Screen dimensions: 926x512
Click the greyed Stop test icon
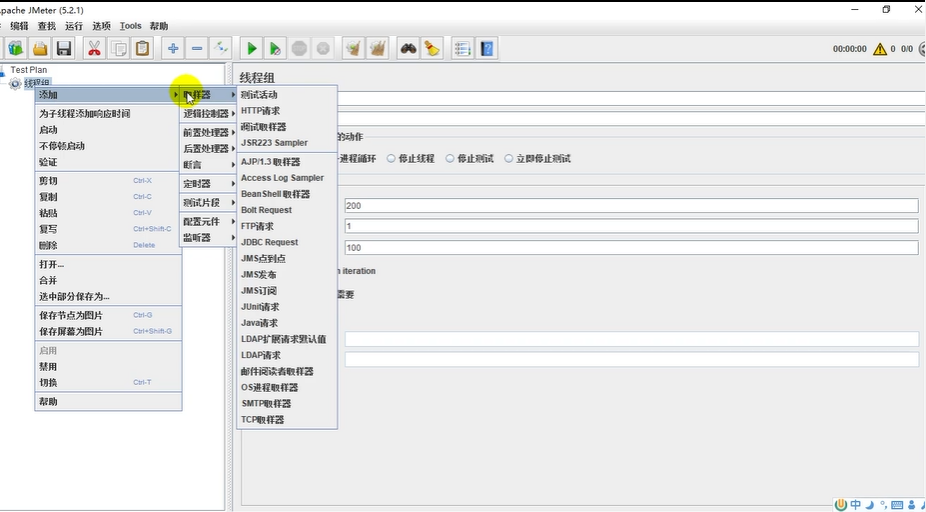299,48
